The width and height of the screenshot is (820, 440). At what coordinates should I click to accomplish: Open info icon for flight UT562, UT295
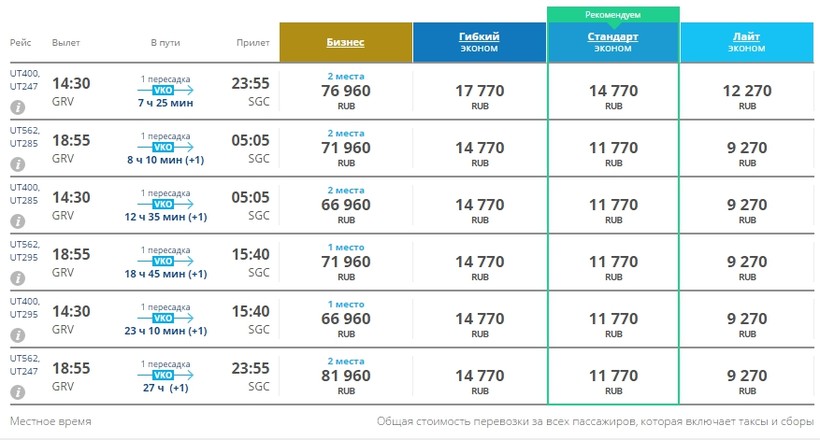[18, 276]
